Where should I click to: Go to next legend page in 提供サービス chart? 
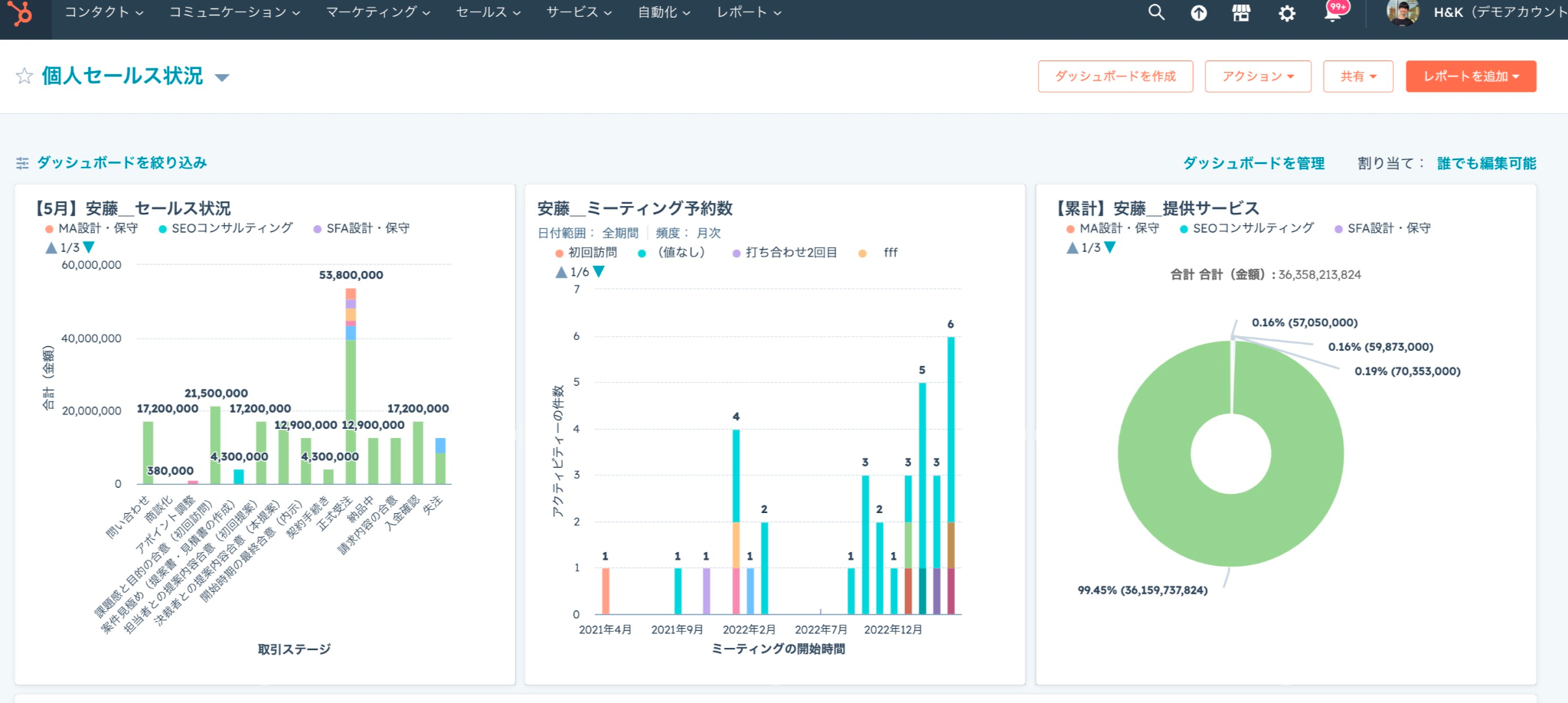(1110, 247)
